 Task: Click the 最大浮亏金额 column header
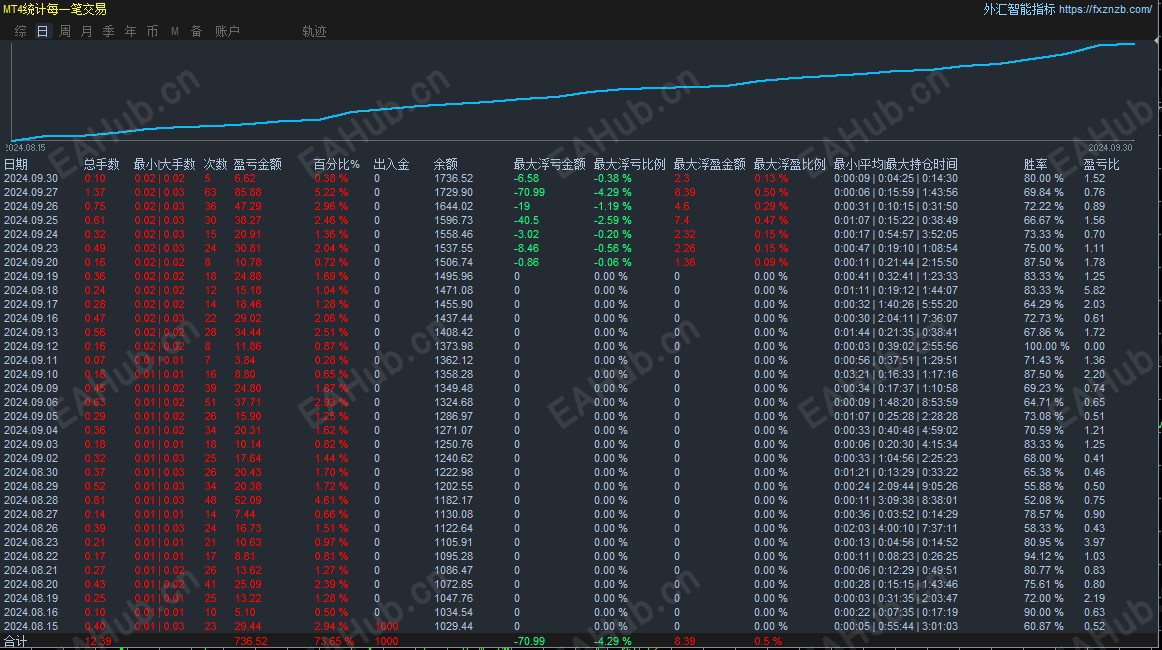click(549, 164)
